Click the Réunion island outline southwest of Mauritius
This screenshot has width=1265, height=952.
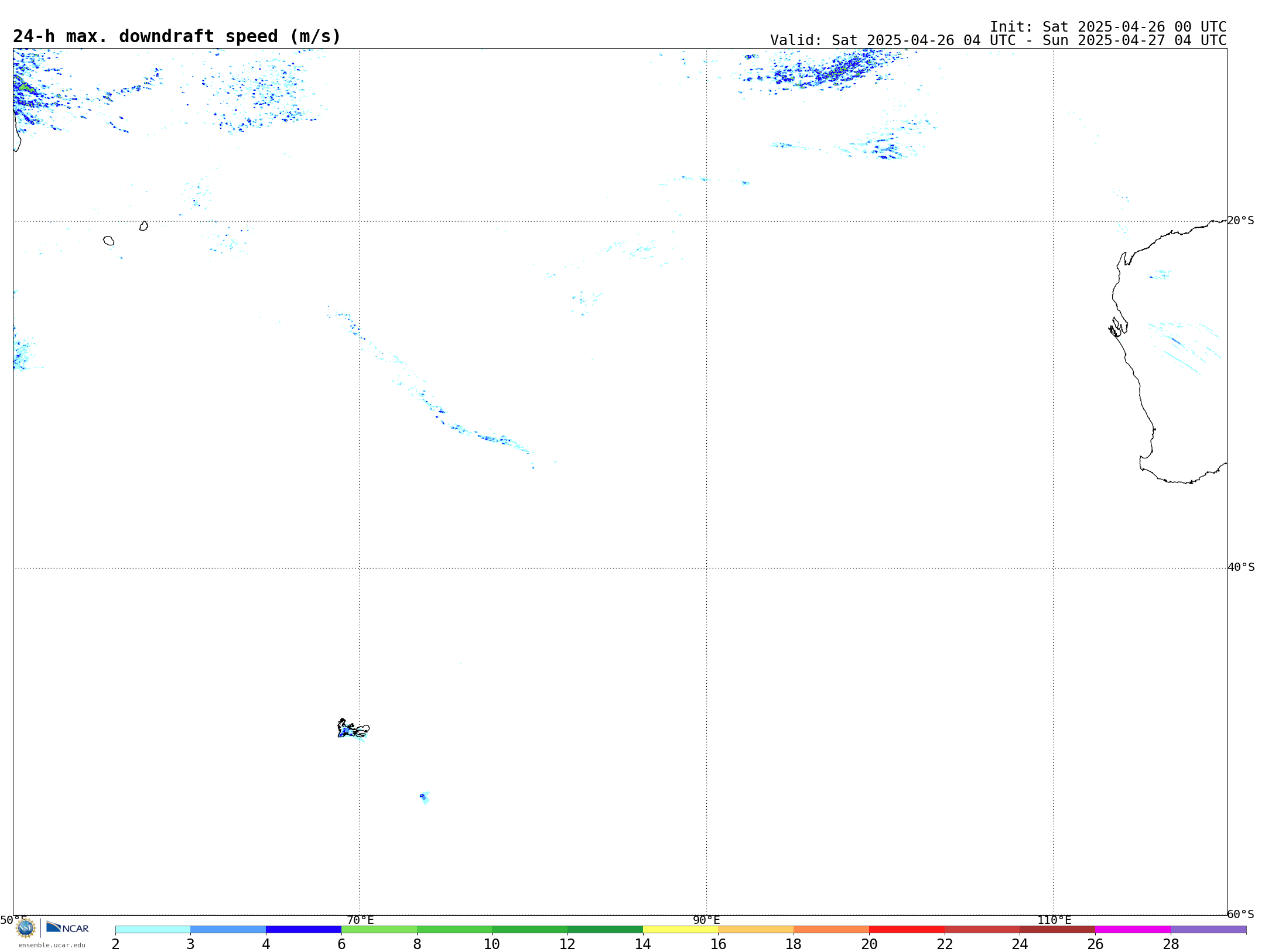(x=108, y=241)
